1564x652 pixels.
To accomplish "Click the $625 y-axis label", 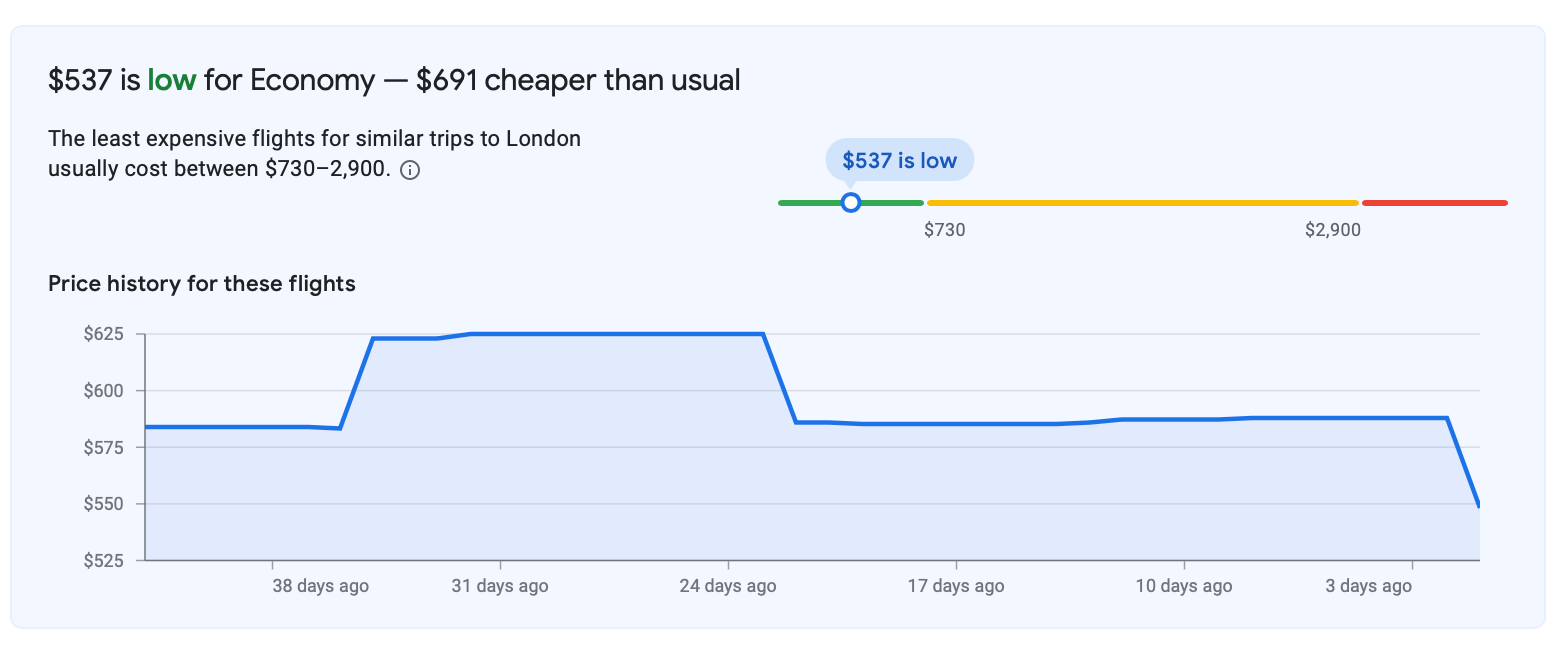I will pyautogui.click(x=104, y=334).
